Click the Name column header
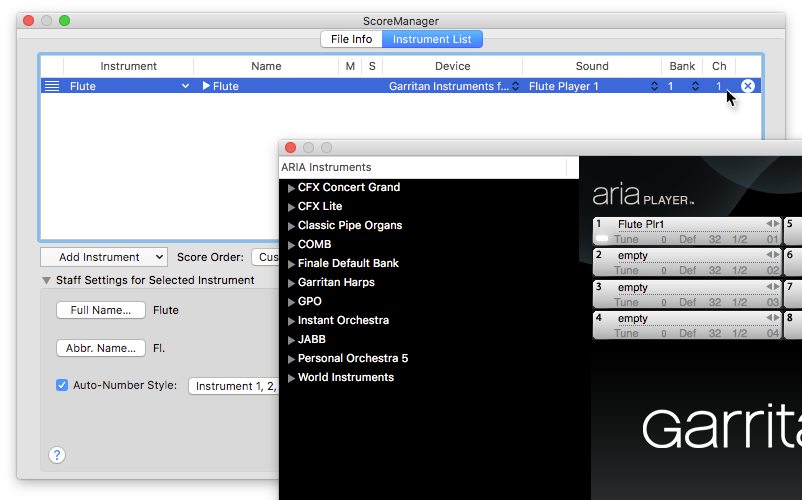The width and height of the screenshot is (802, 500). pyautogui.click(x=266, y=66)
